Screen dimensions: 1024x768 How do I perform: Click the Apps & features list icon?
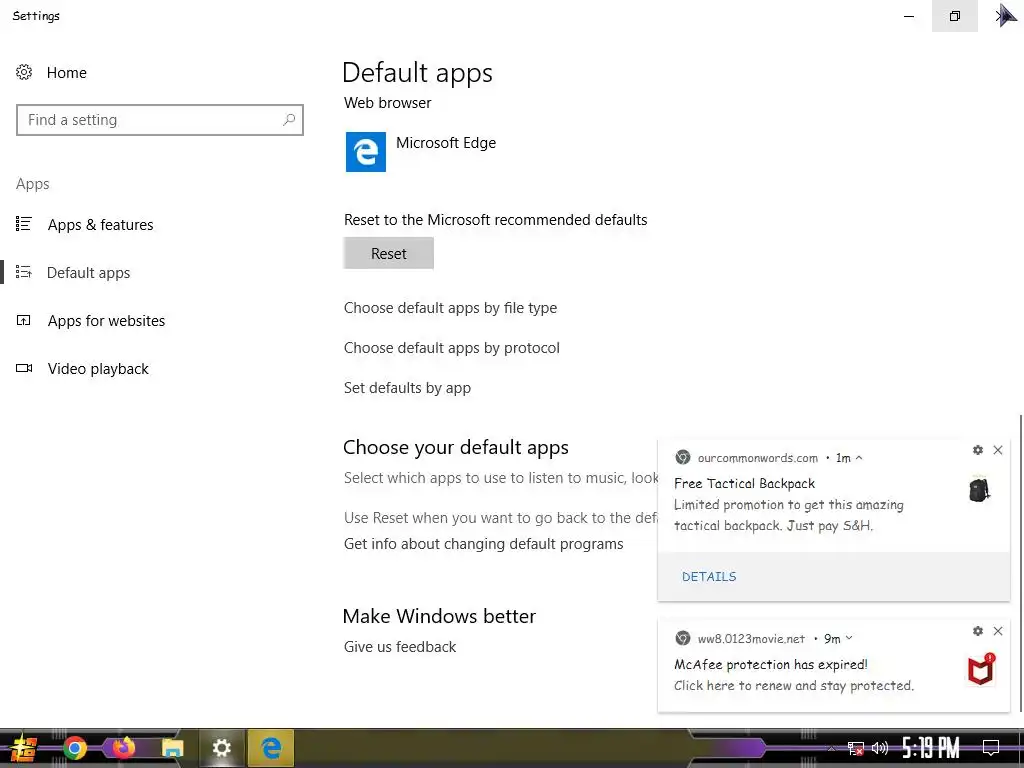[24, 224]
